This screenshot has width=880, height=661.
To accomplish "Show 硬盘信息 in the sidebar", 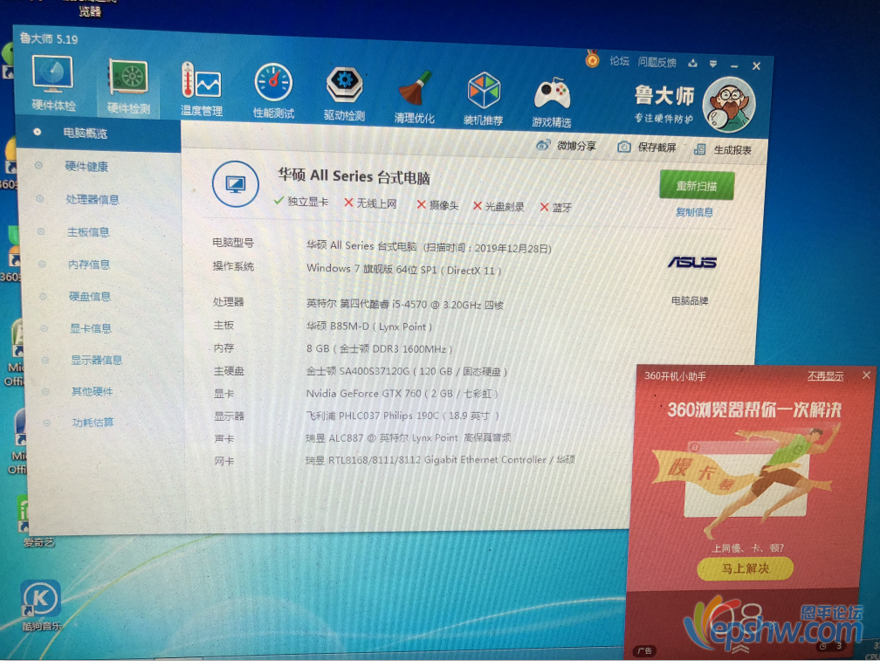I will [x=90, y=296].
